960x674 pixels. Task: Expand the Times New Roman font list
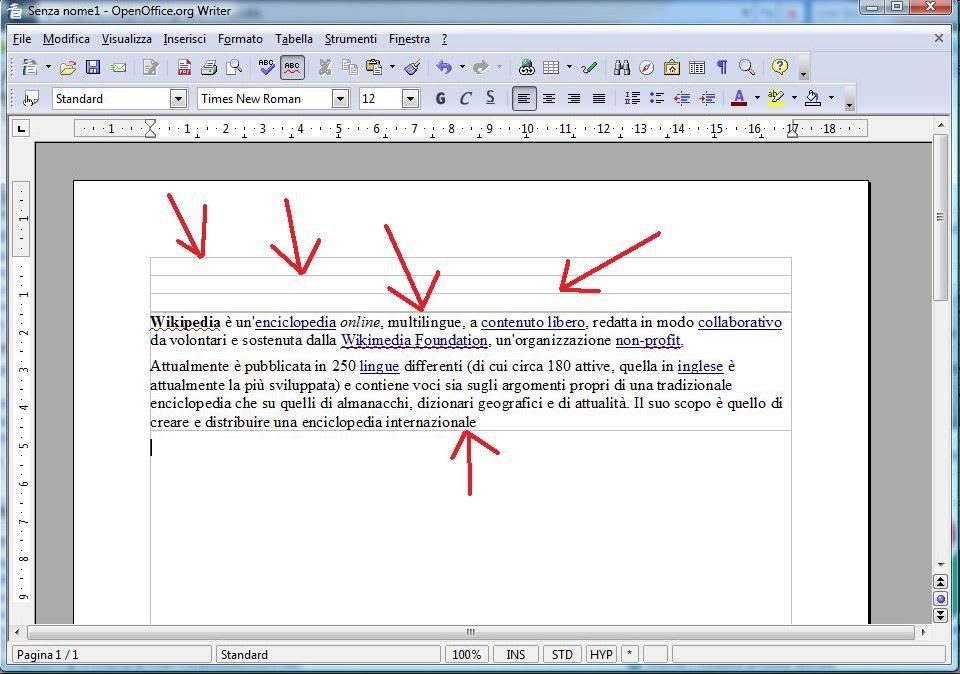pos(340,98)
